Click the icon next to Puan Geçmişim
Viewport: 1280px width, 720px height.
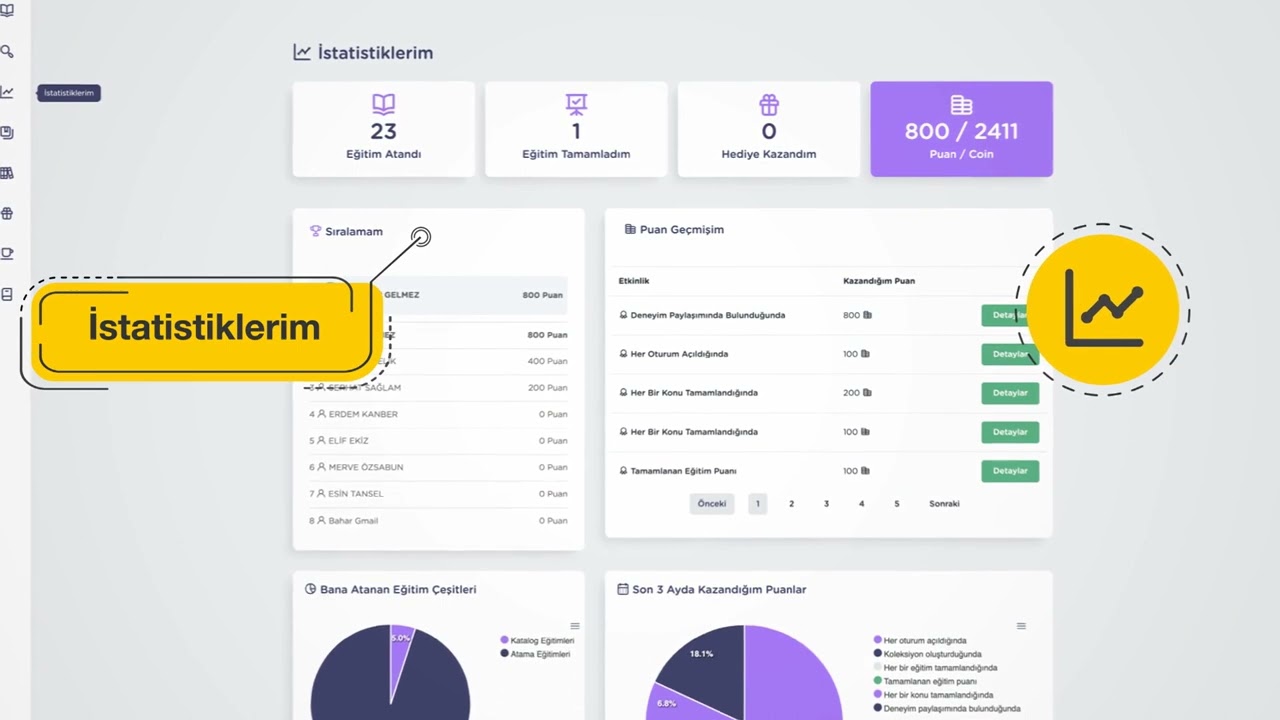coord(630,229)
